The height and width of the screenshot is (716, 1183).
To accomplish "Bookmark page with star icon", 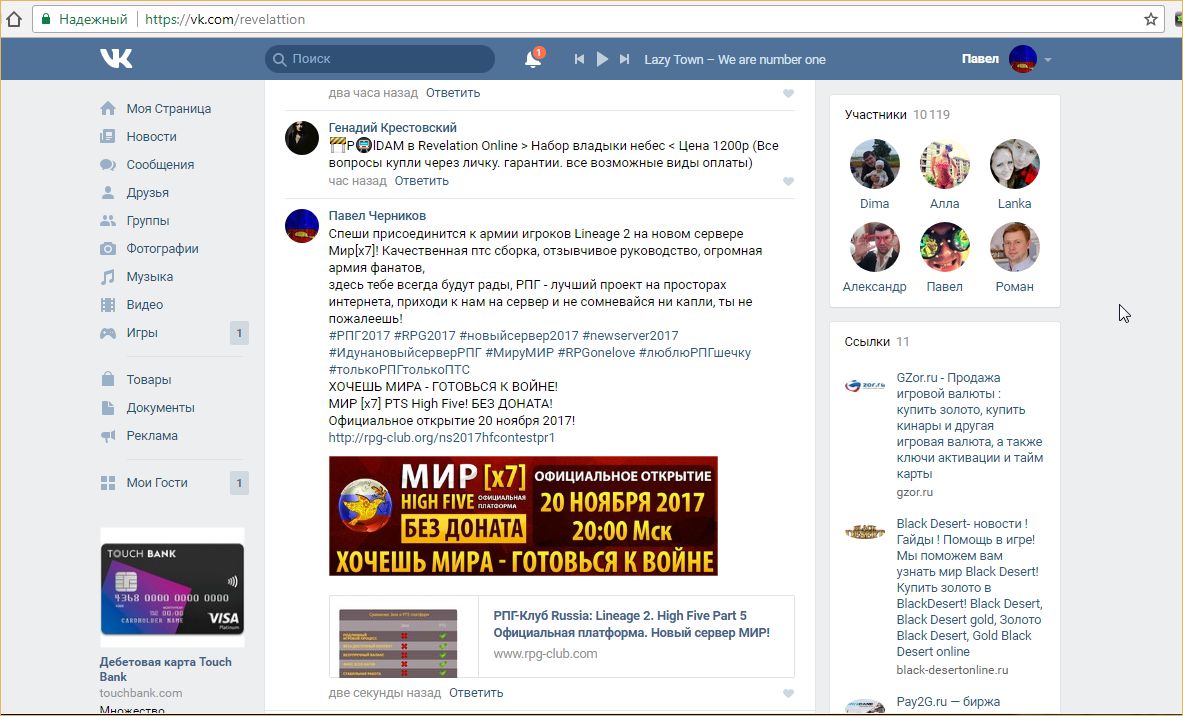I will point(1151,19).
